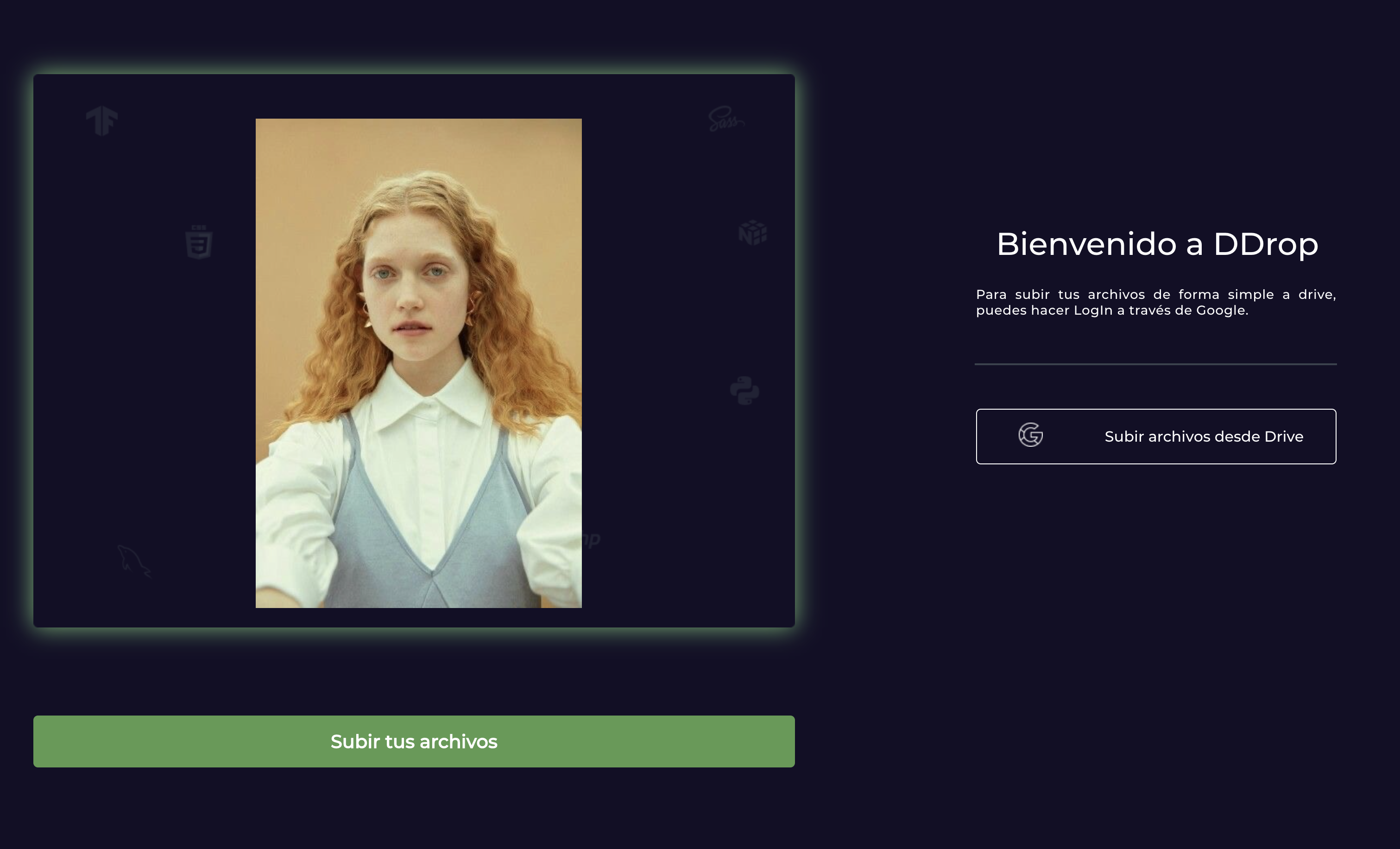Screen dimensions: 1400x849
Task: Click the horizontal divider under description
Action: (x=1155, y=364)
